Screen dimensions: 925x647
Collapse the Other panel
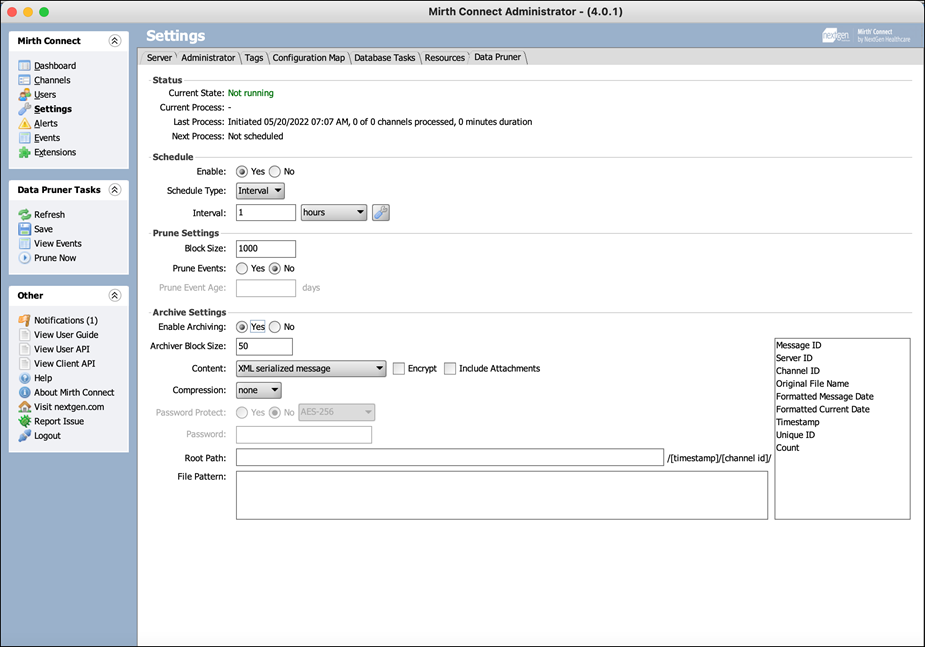[x=115, y=295]
